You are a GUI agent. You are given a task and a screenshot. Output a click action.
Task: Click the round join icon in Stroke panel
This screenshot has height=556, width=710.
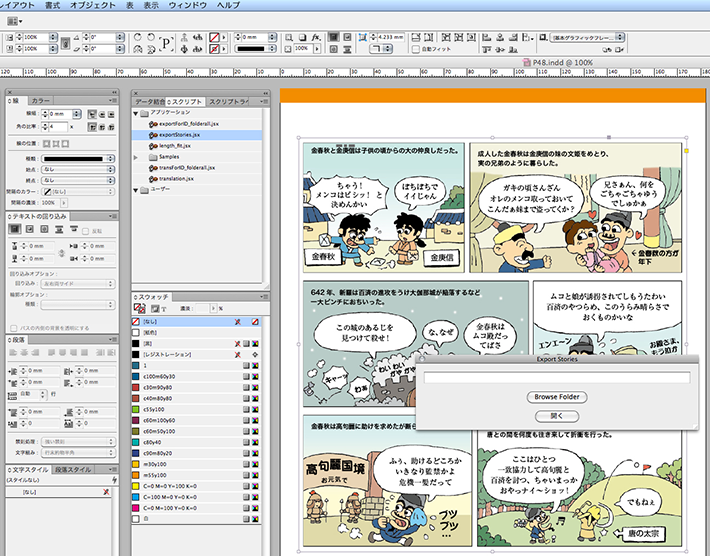pyautogui.click(x=102, y=127)
